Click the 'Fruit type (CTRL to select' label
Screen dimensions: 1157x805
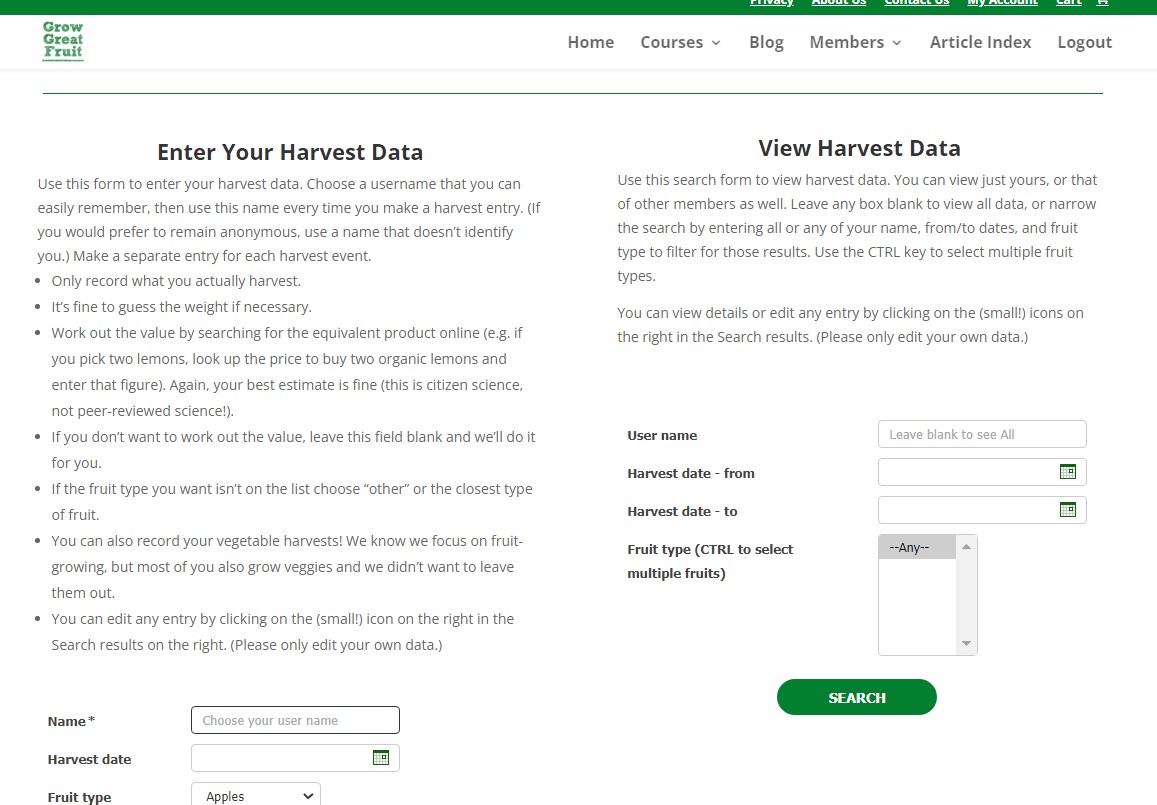[x=710, y=550]
